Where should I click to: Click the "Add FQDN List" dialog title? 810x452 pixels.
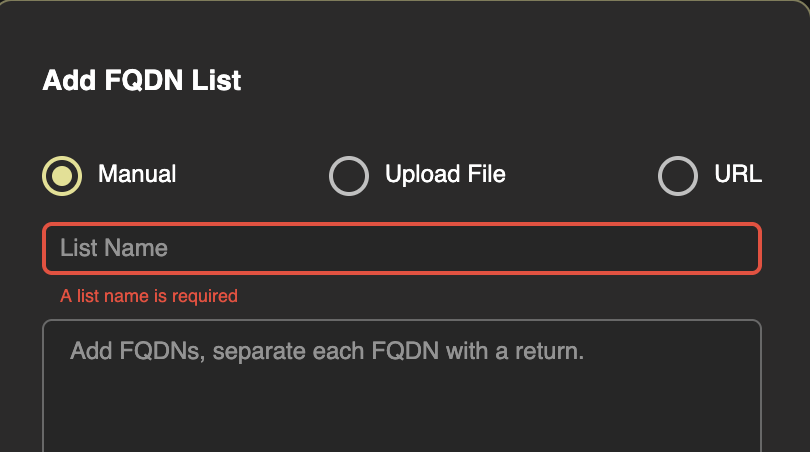pos(142,80)
